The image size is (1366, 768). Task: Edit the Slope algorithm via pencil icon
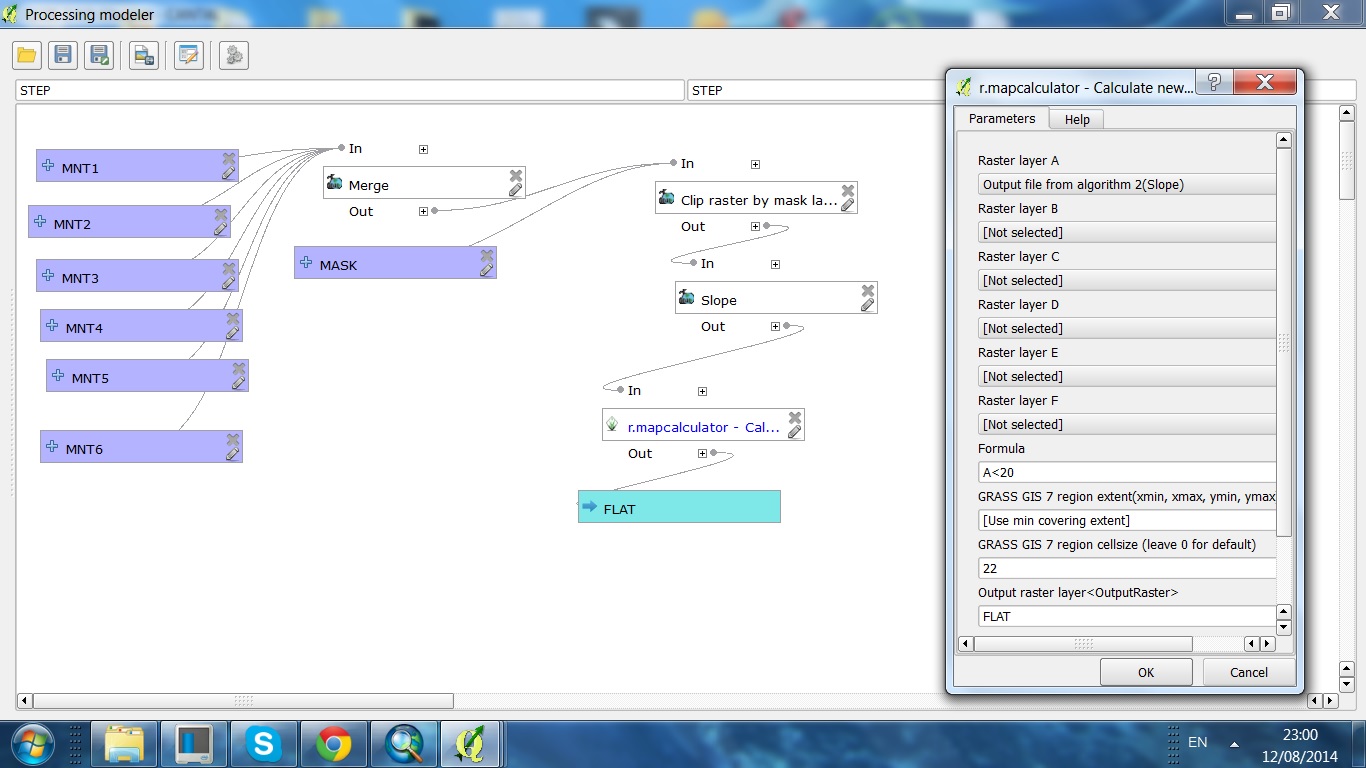pos(867,305)
